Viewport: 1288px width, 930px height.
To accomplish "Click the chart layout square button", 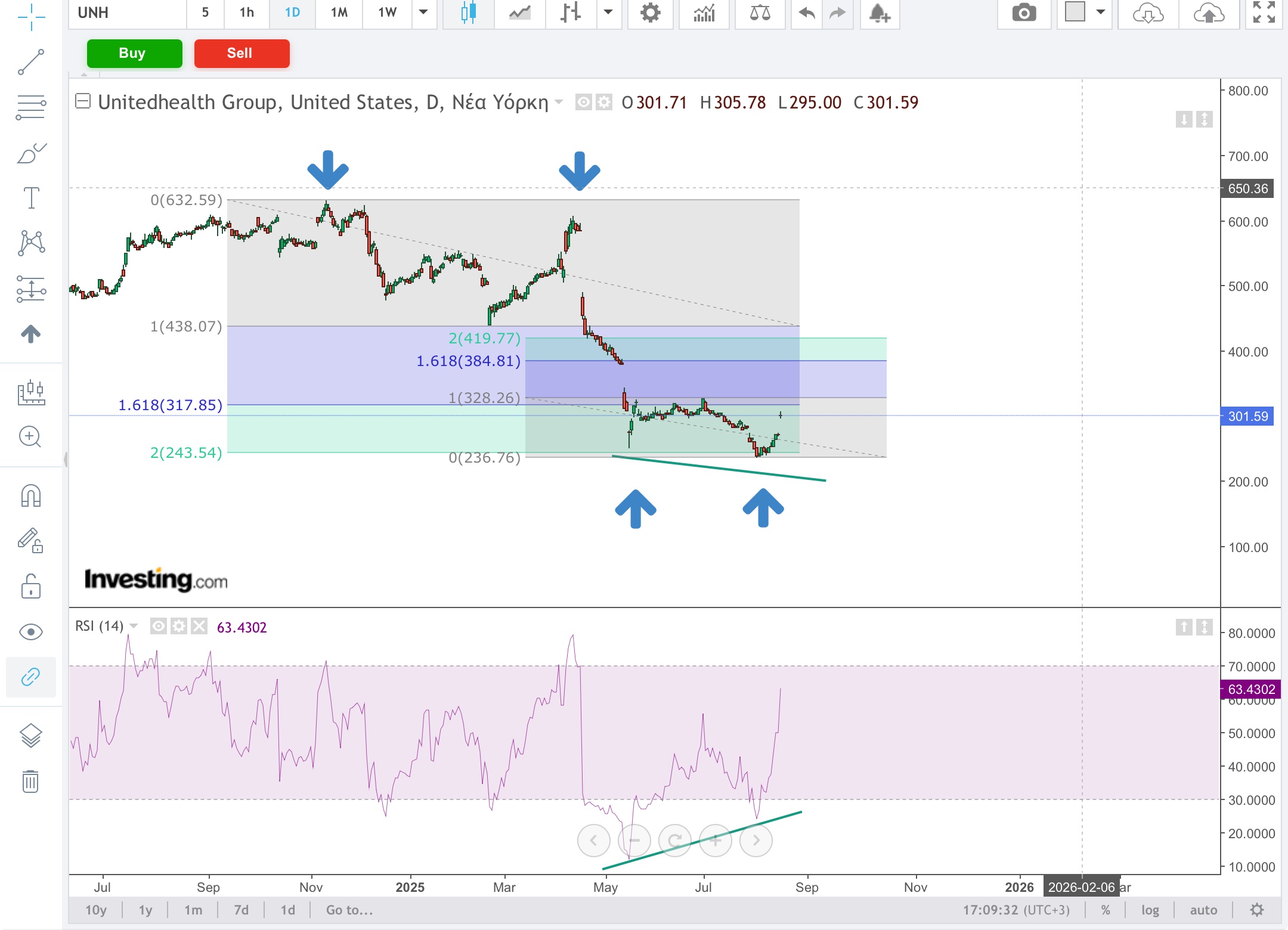I will point(1075,13).
